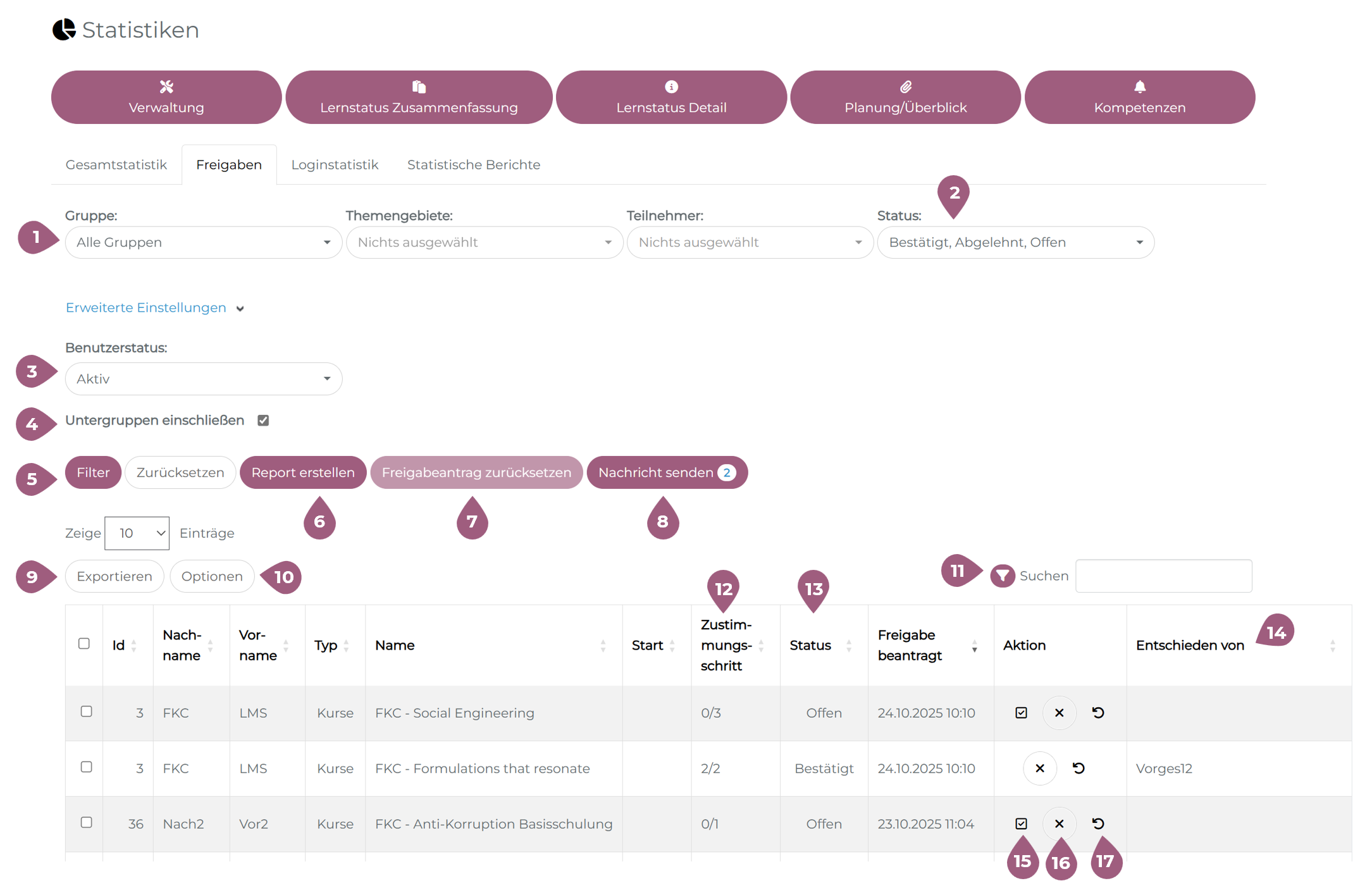The height and width of the screenshot is (888, 1372).
Task: Check the select-all checkbox in table header
Action: point(84,644)
